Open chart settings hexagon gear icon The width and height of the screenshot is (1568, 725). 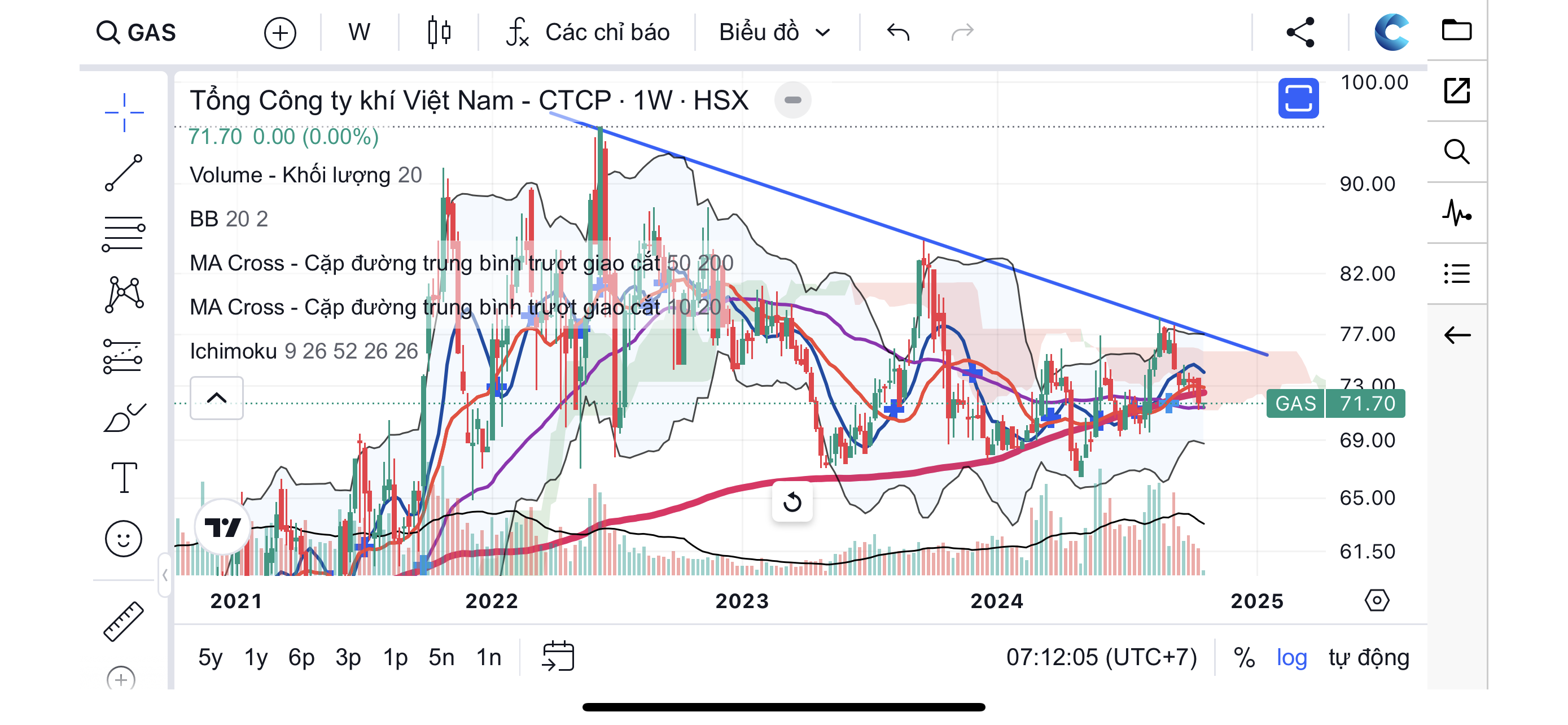pos(1377,600)
